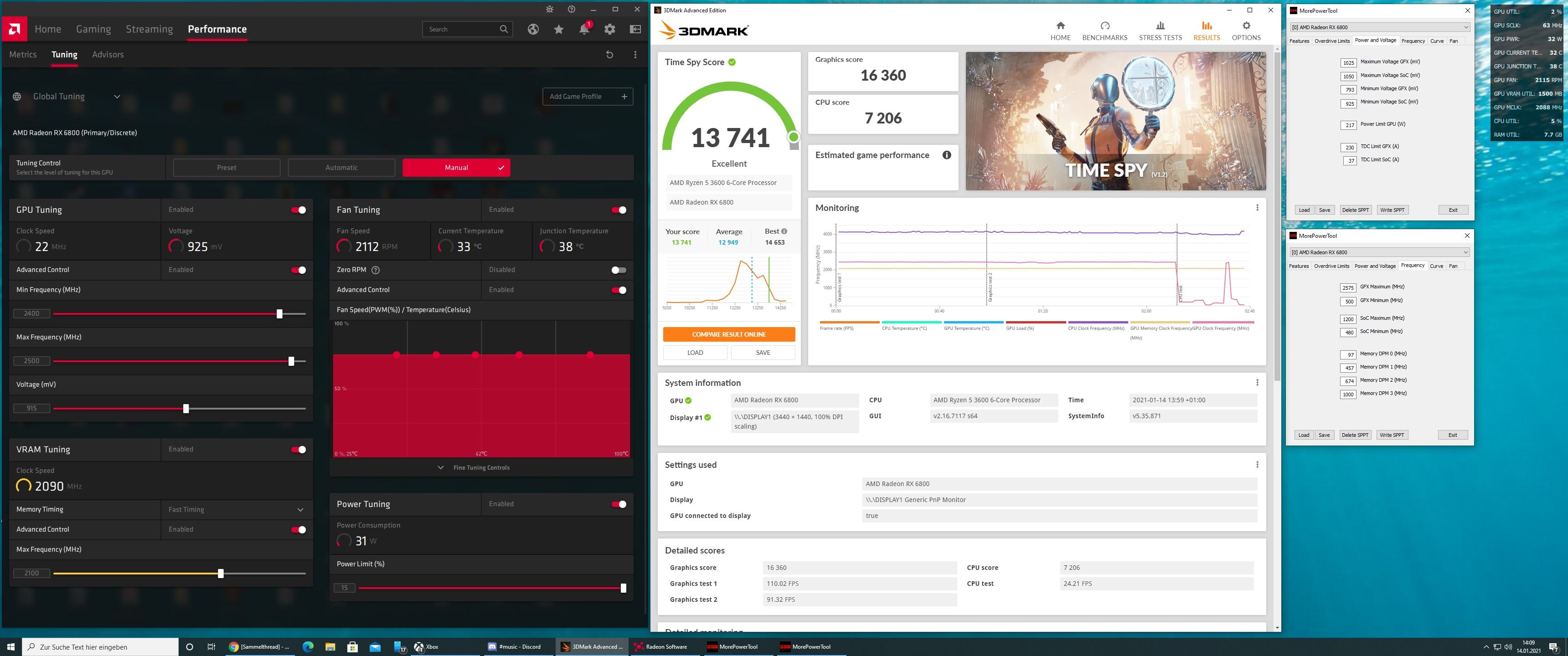The width and height of the screenshot is (1568, 656).
Task: Click the bug report icon in Radeon title bar
Action: (550, 9)
